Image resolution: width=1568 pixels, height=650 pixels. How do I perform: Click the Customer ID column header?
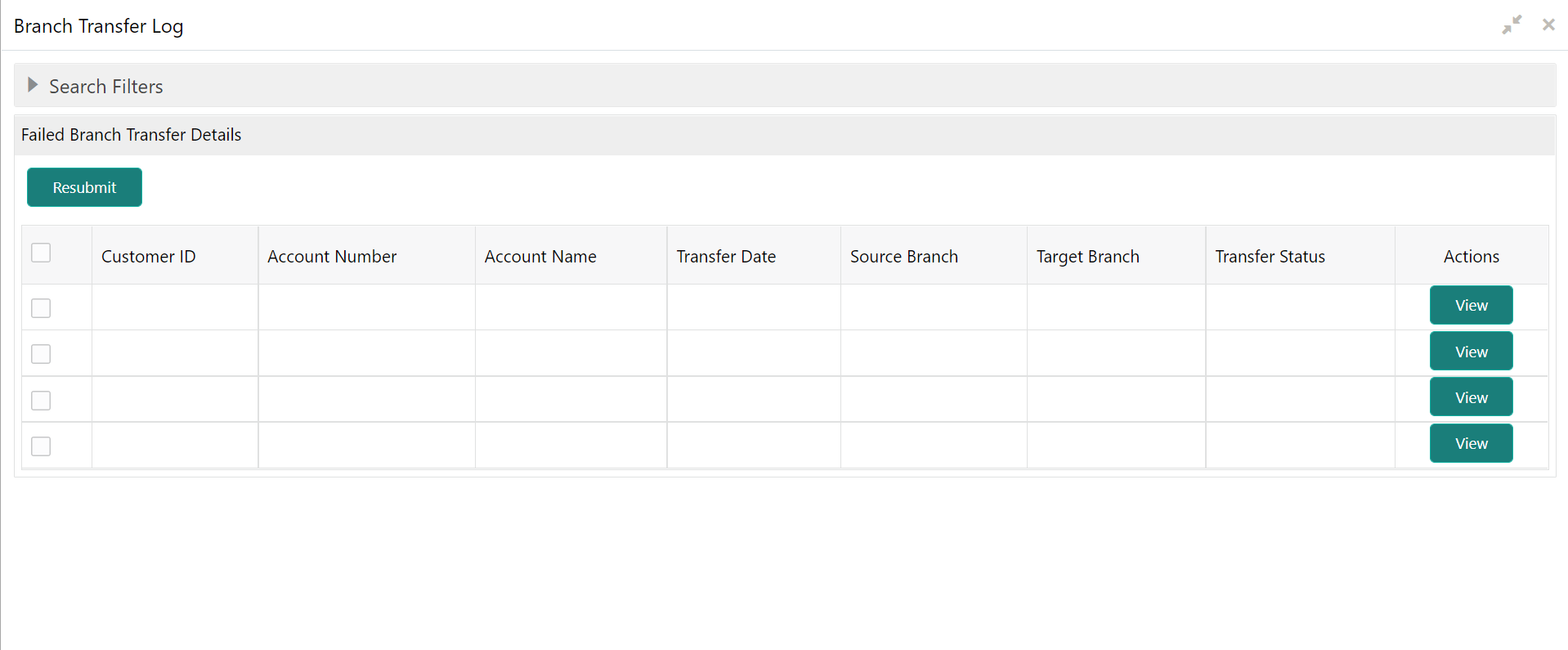(x=149, y=257)
